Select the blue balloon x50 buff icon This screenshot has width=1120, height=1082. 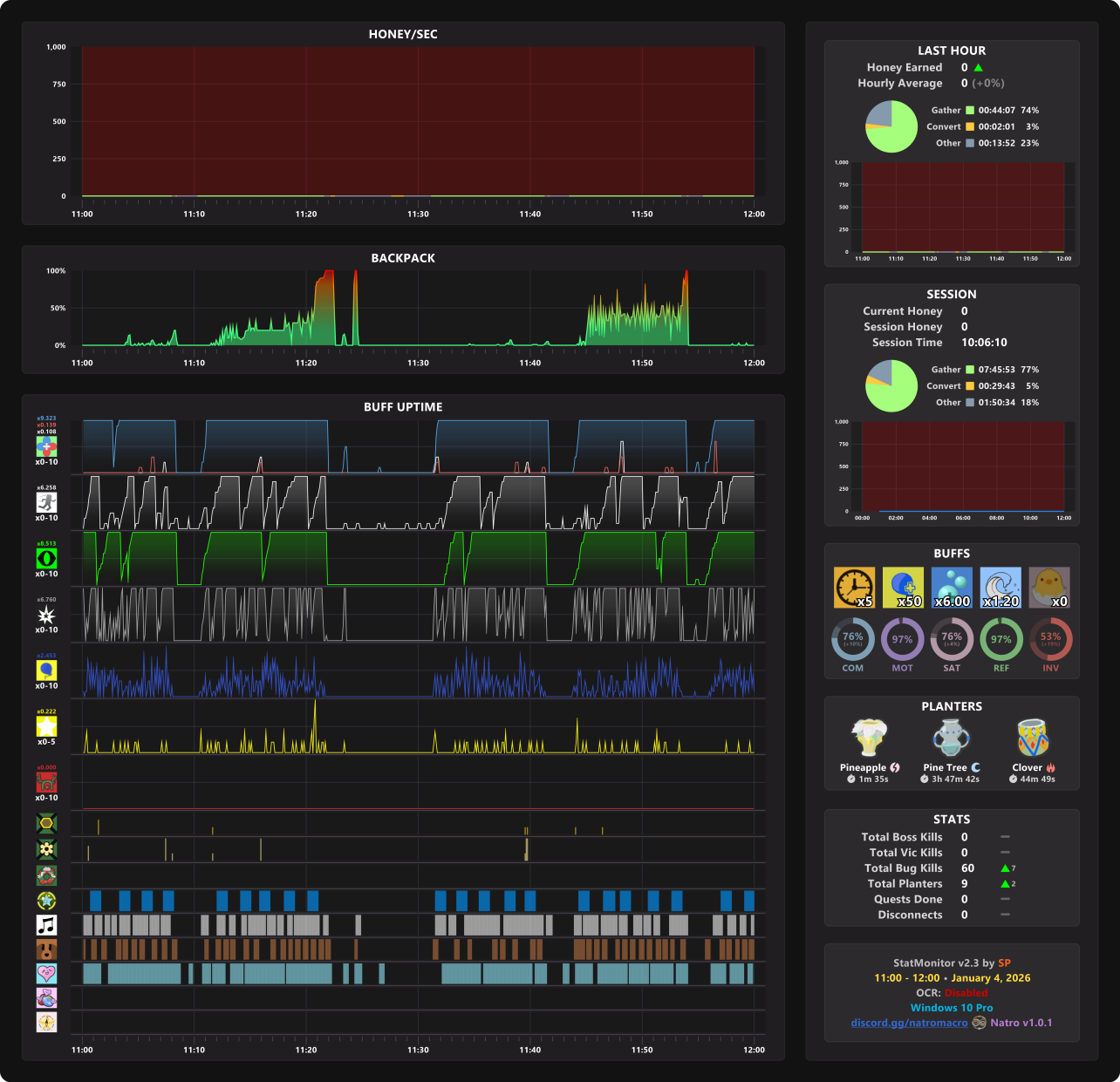pos(903,588)
